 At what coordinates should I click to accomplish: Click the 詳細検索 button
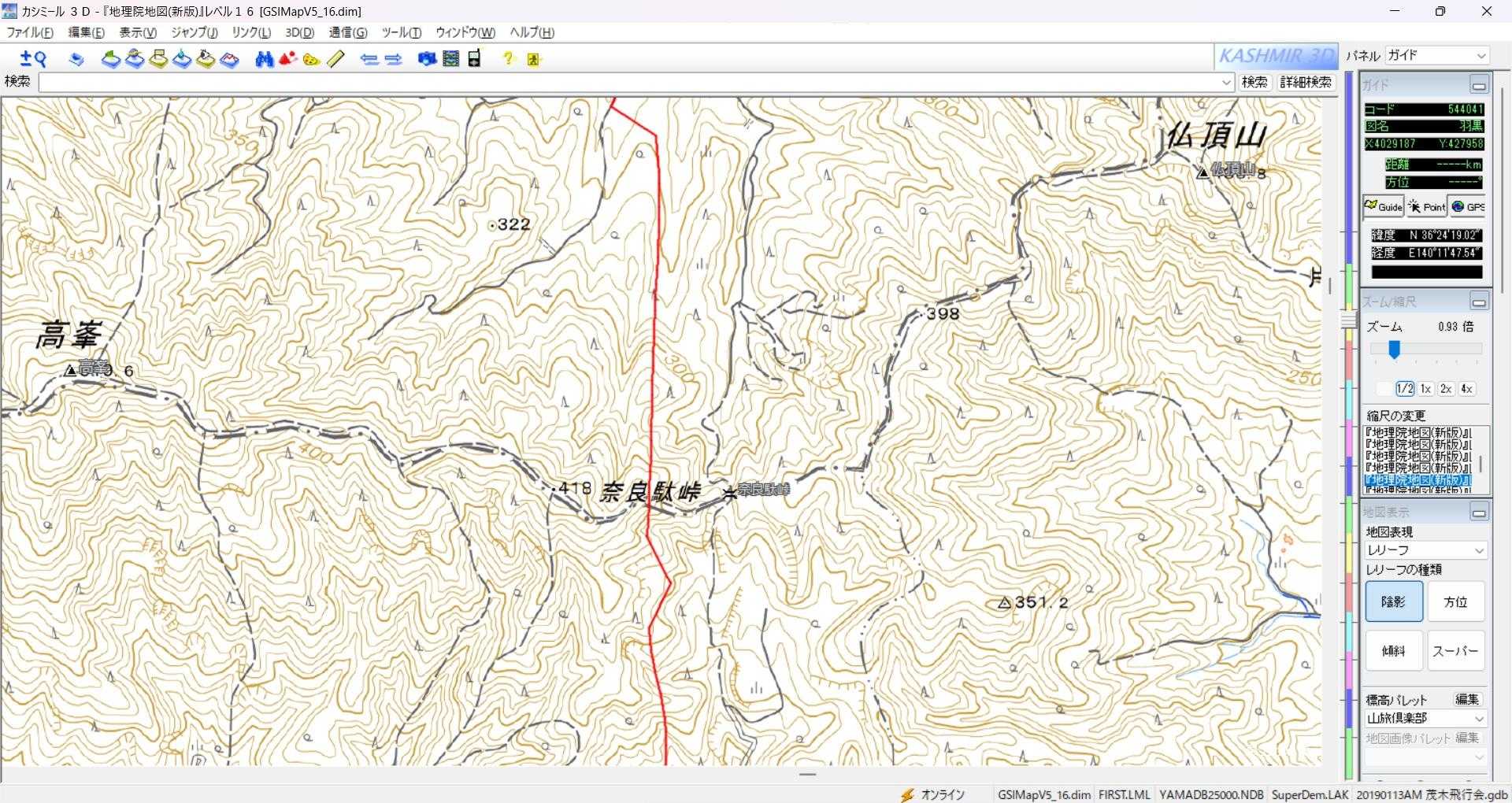click(1305, 82)
